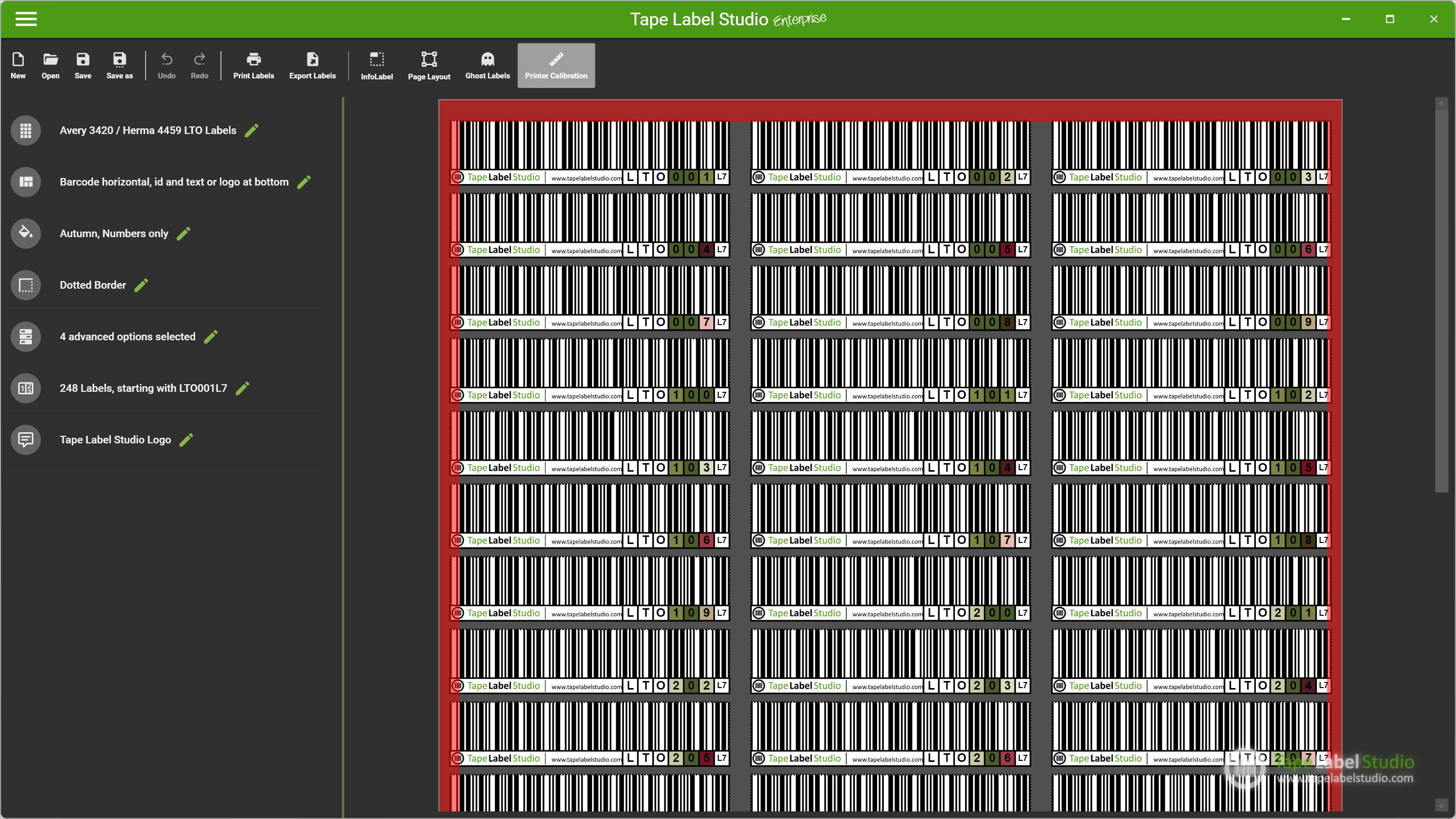Screen dimensions: 1456x819
Task: Click the LTO005L7 label preview
Action: click(891, 225)
